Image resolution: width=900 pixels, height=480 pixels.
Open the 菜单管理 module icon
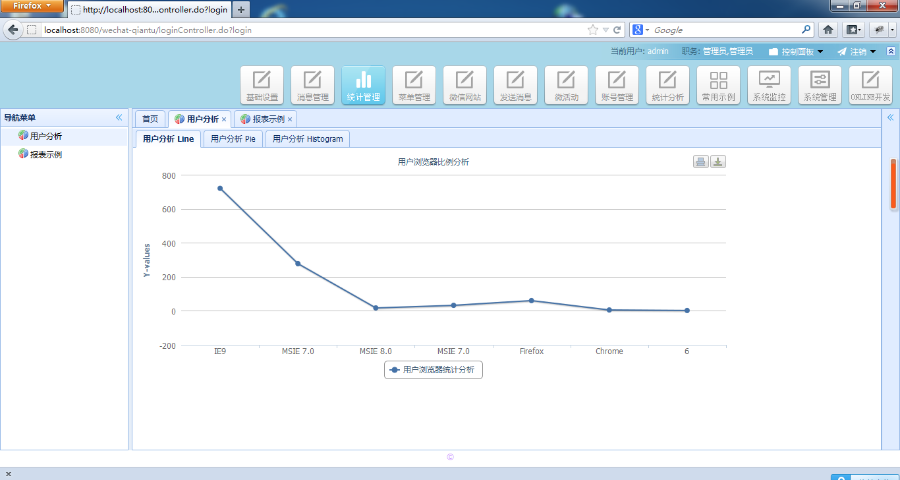click(x=414, y=85)
